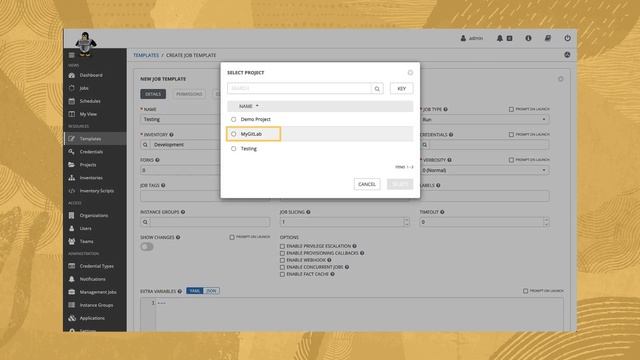Open Organizations building icon

[72, 215]
